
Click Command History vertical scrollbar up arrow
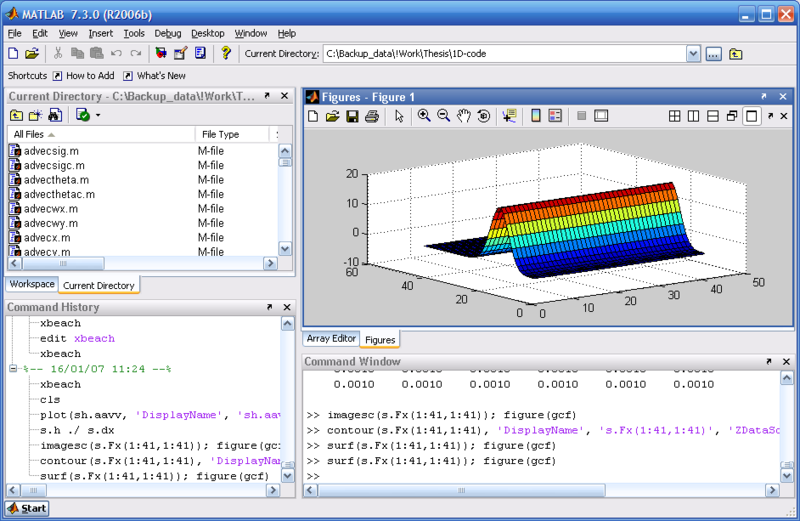click(288, 324)
